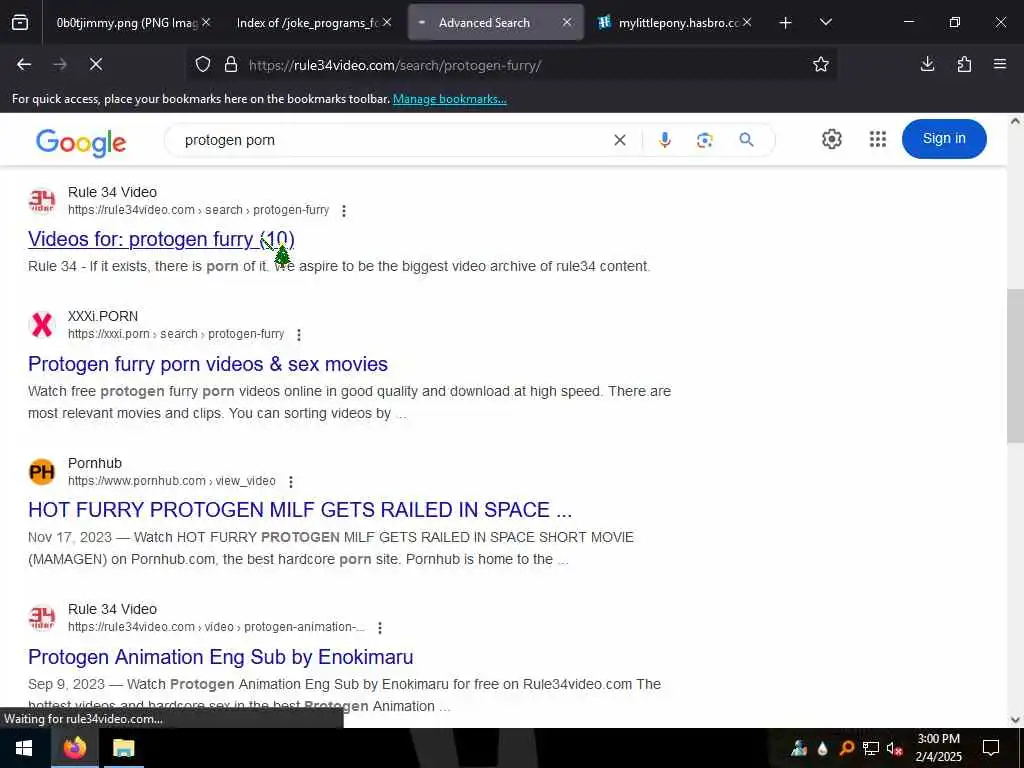Open a new tab with plus button
The width and height of the screenshot is (1024, 768).
(786, 23)
